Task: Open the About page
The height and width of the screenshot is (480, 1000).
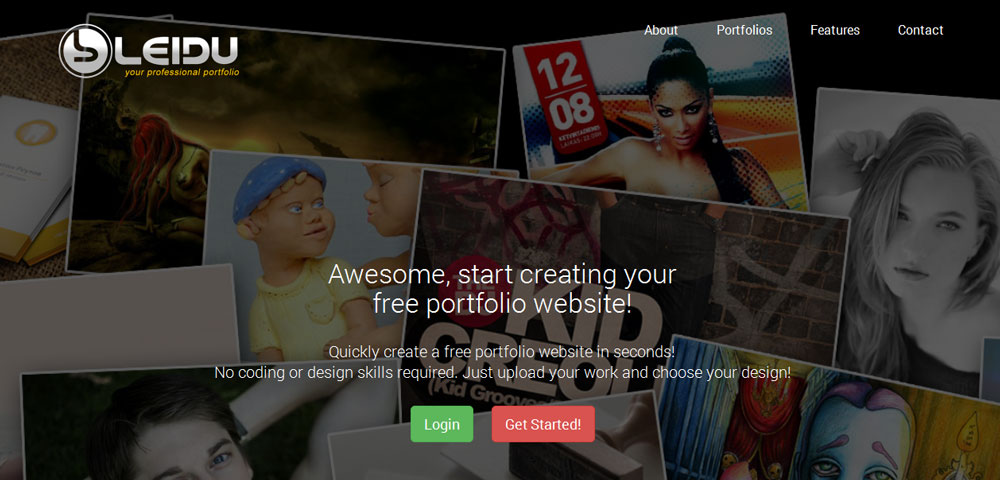Action: click(661, 30)
